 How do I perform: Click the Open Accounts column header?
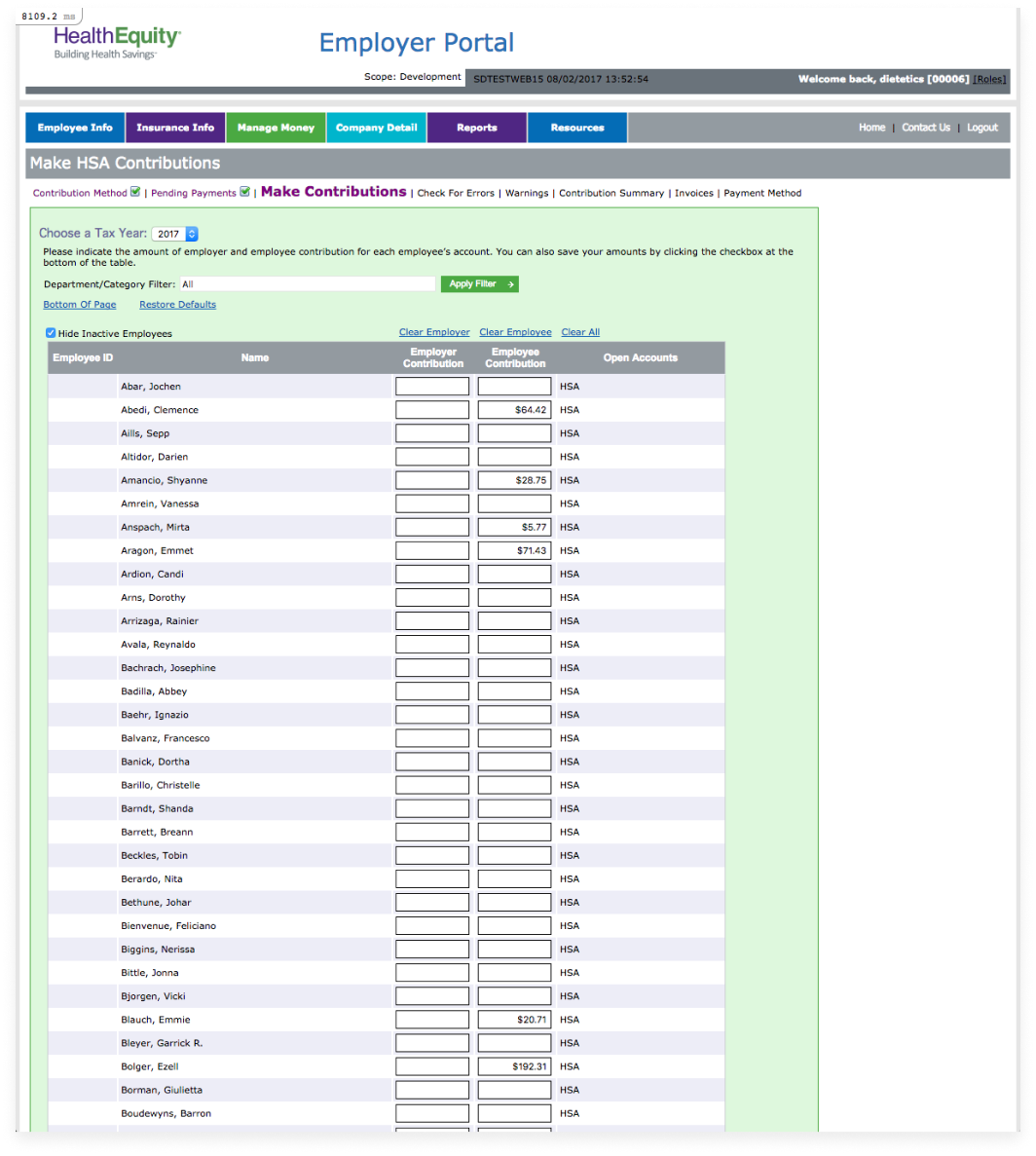[641, 357]
